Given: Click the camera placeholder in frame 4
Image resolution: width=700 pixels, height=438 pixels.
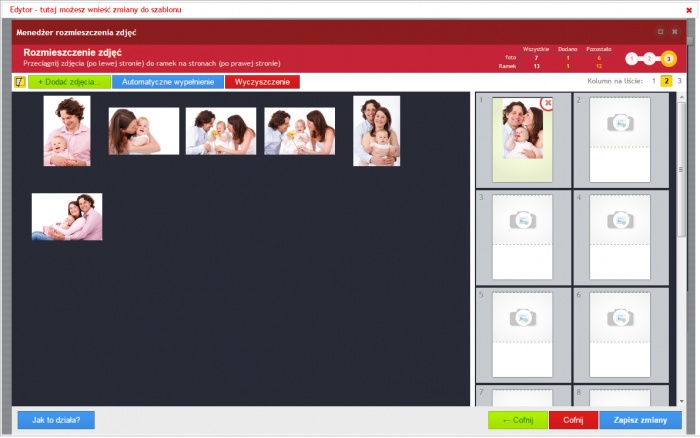Looking at the screenshot, I should point(620,219).
